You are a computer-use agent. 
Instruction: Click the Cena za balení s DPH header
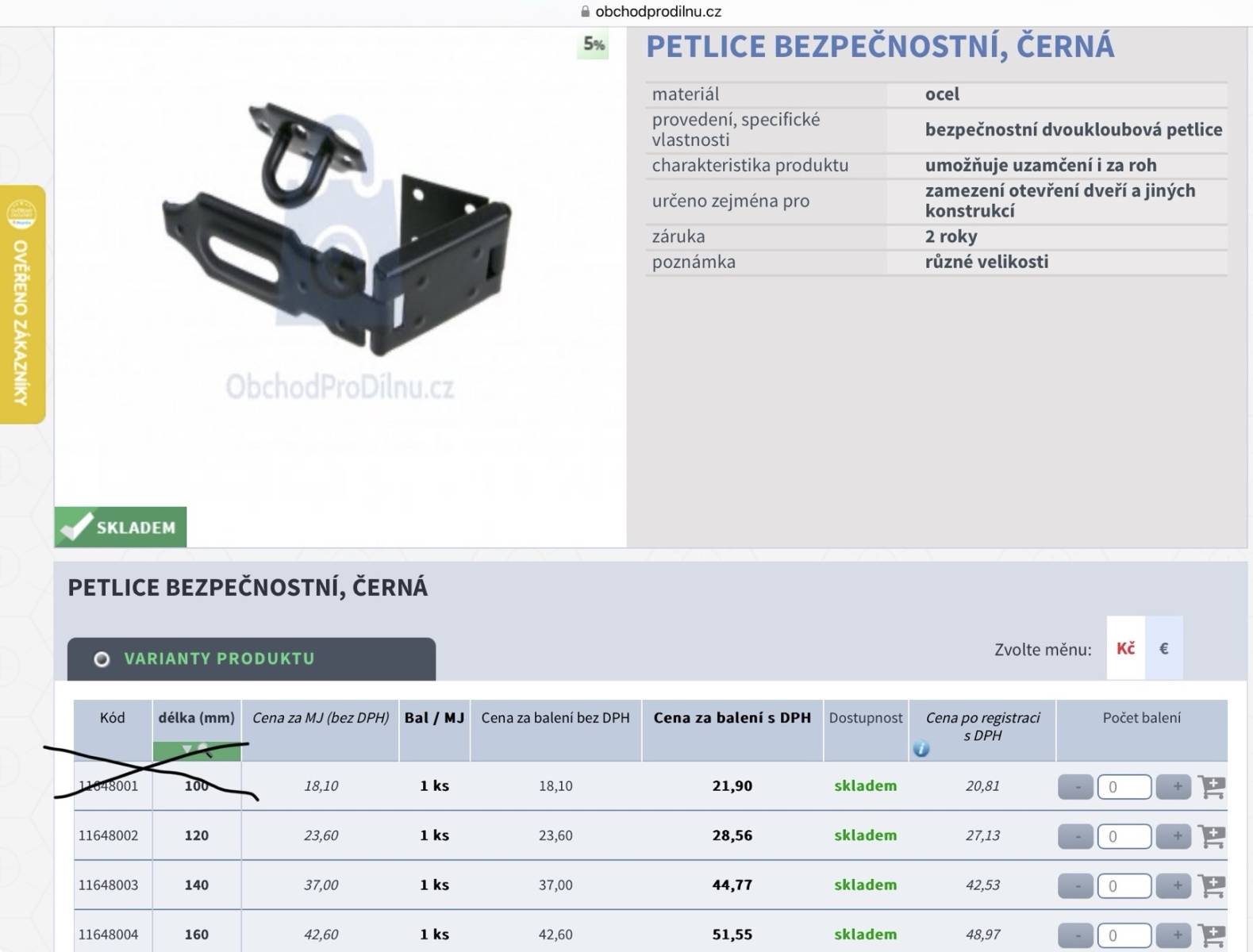pos(732,717)
